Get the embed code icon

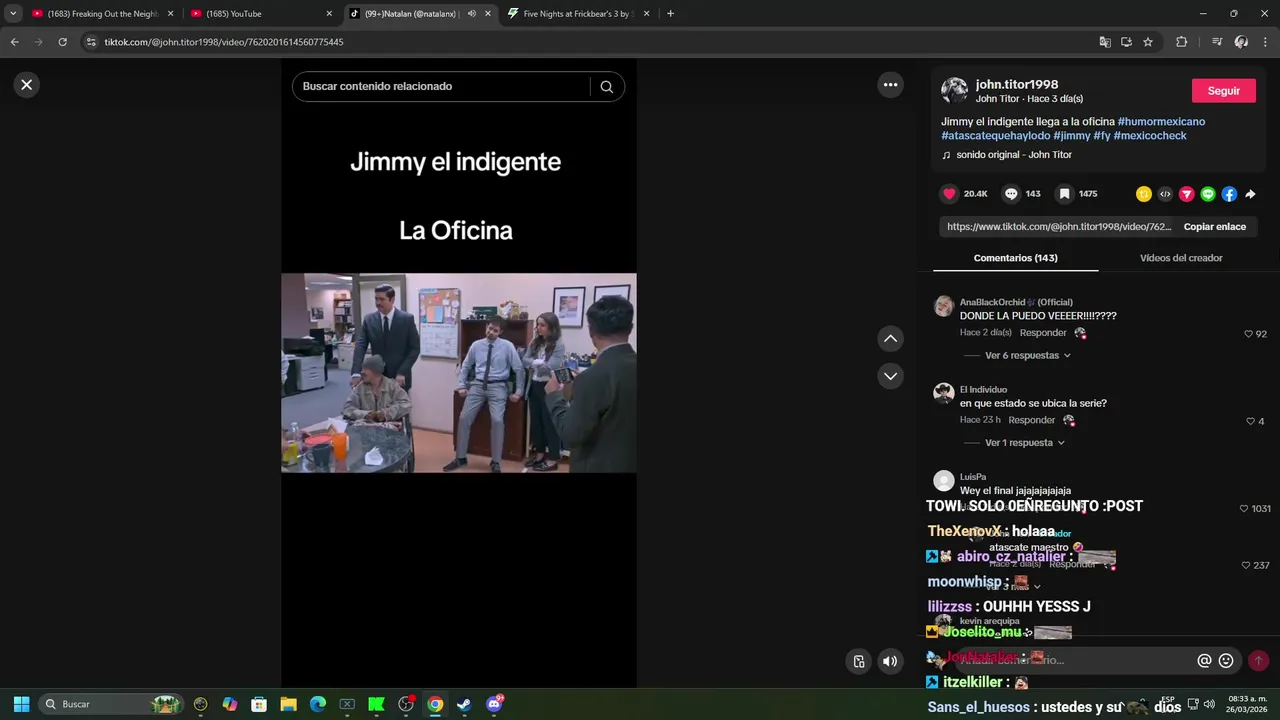coord(1165,194)
